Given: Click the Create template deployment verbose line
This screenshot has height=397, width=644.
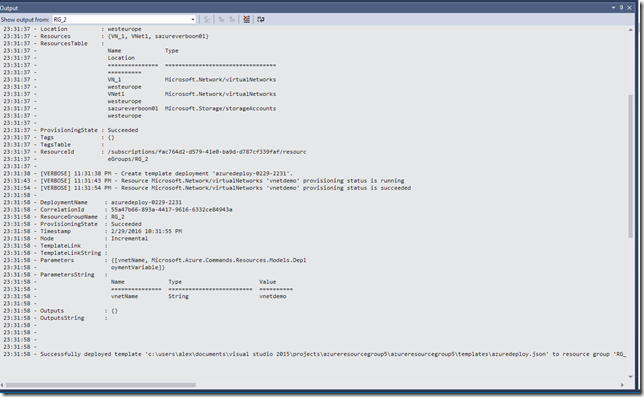Looking at the screenshot, I should pyautogui.click(x=166, y=174).
